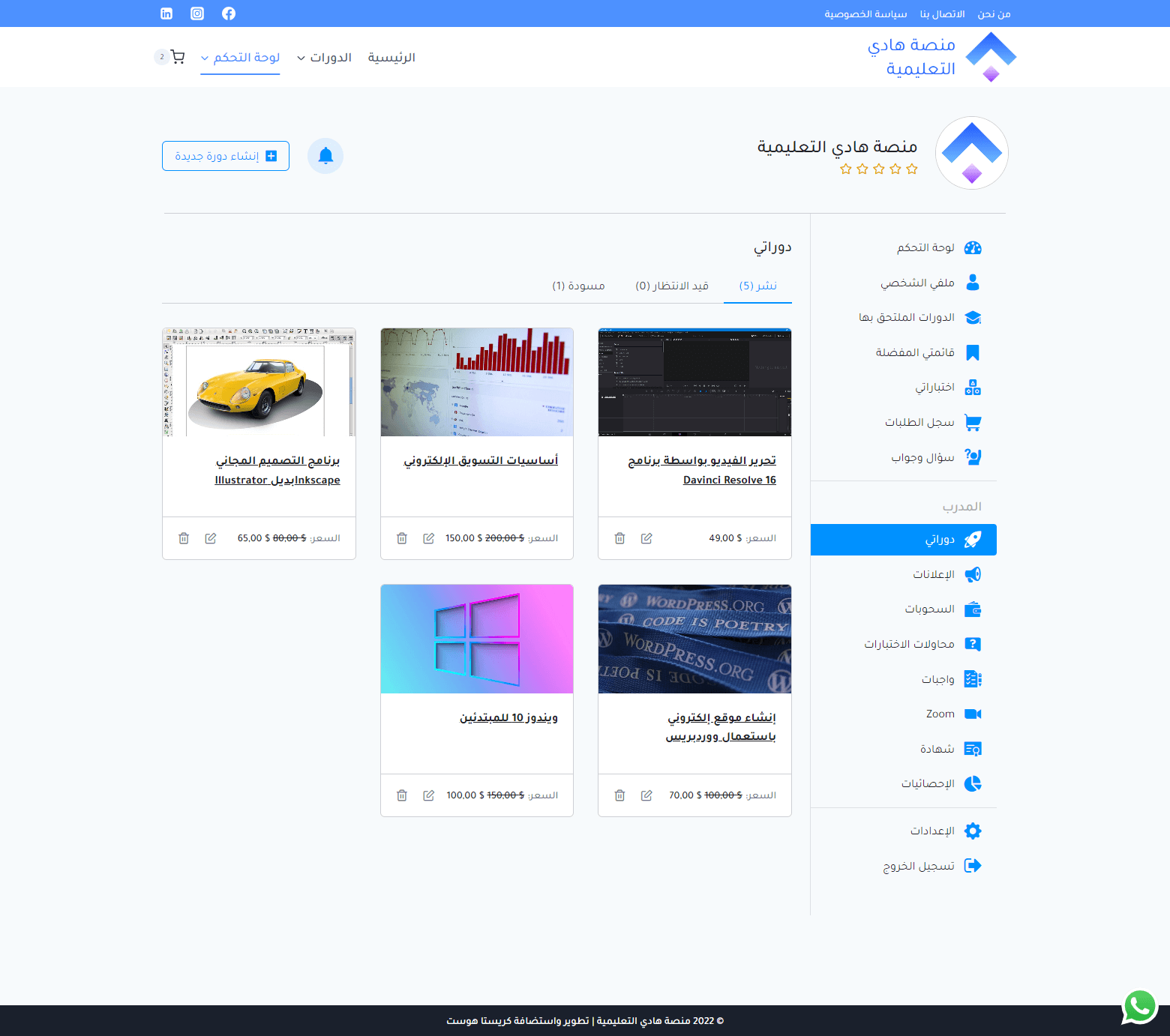Edit the Inkscape design course
1170x1036 pixels.
click(x=211, y=538)
